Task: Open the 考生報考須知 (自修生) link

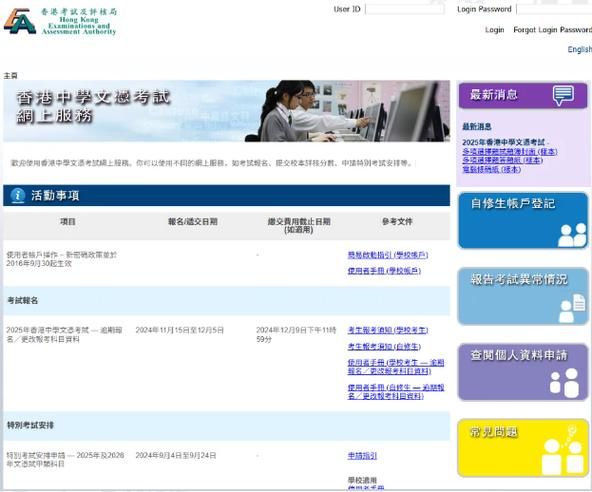Action: pyautogui.click(x=384, y=347)
